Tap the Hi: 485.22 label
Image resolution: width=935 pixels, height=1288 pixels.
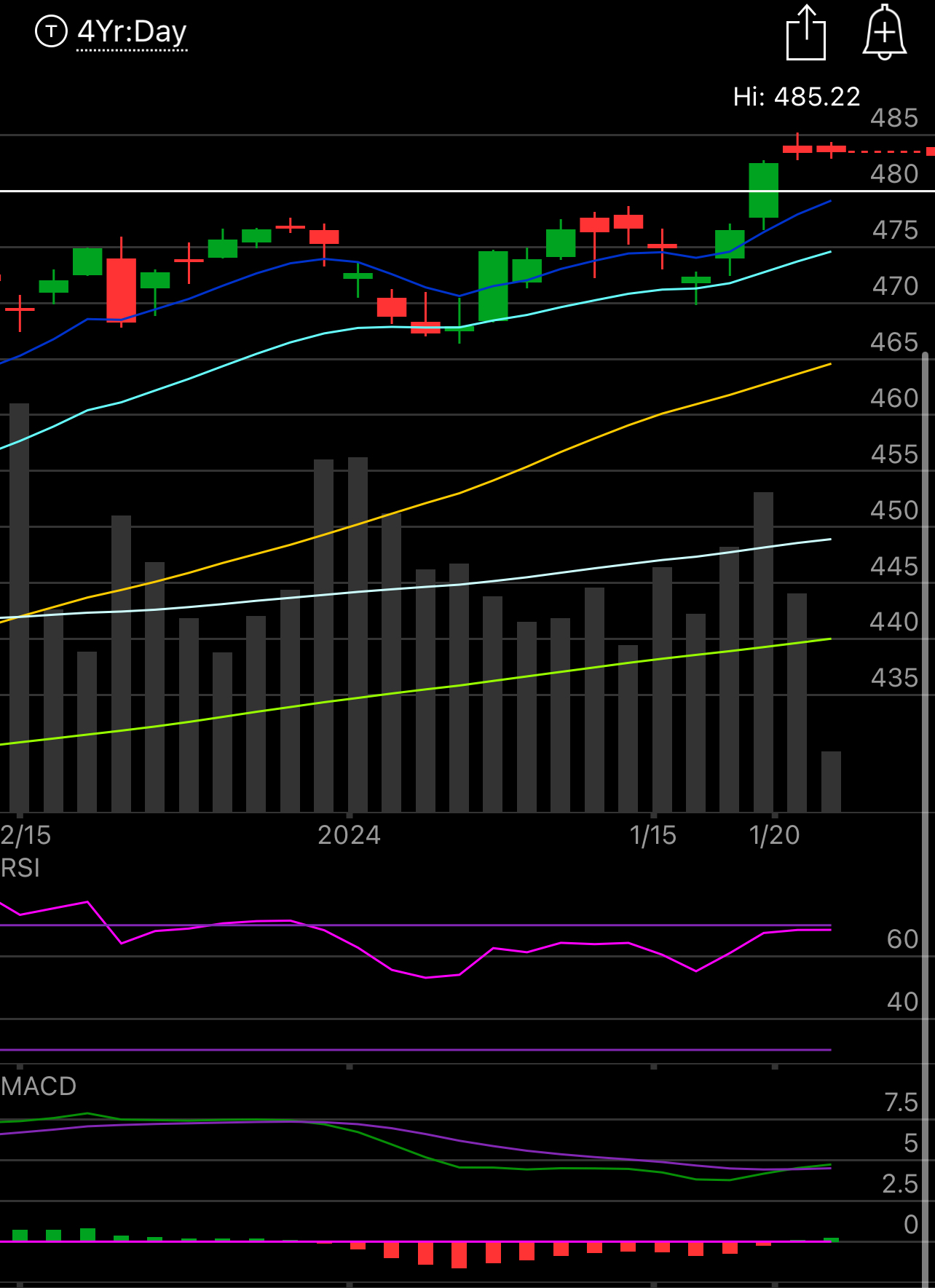pyautogui.click(x=797, y=96)
